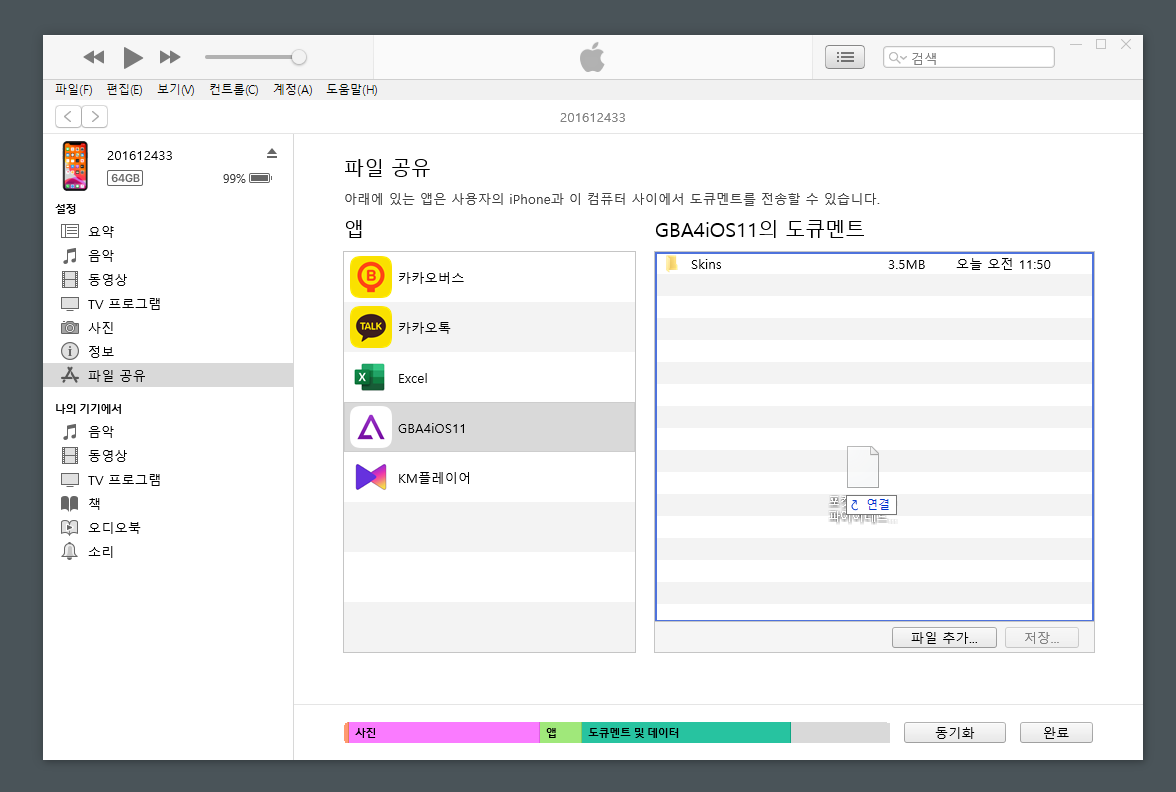Image resolution: width=1176 pixels, height=792 pixels.
Task: Open the 보기(V) menu
Action: (176, 89)
